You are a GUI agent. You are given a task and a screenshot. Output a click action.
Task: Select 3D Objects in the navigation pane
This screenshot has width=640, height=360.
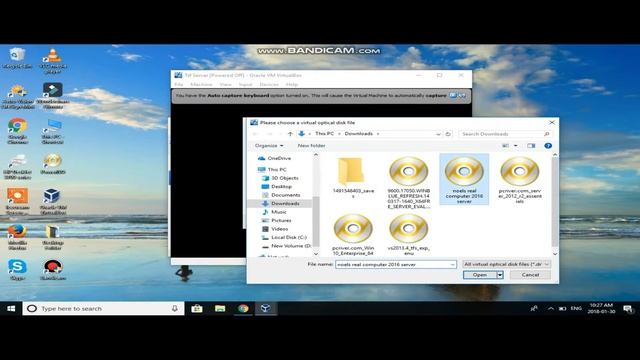coord(280,178)
